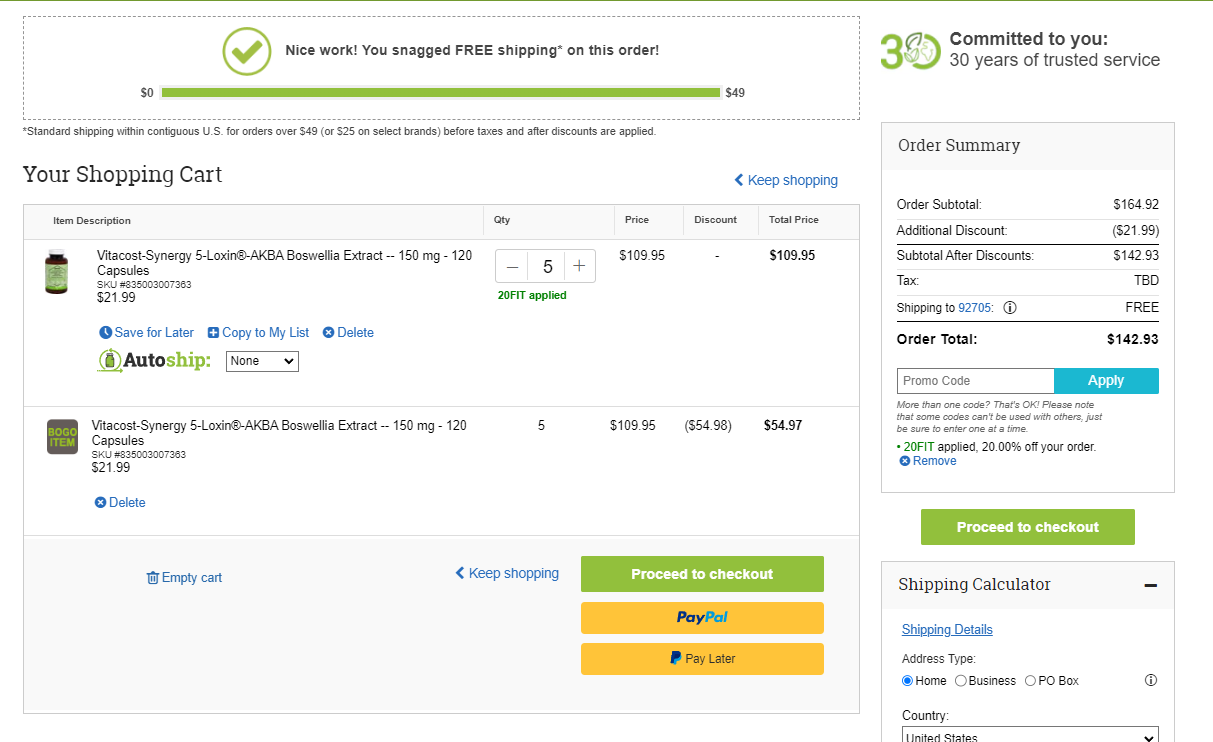Open the BOGO Boswellia Extract product title
This screenshot has width=1213, height=742.
(279, 433)
